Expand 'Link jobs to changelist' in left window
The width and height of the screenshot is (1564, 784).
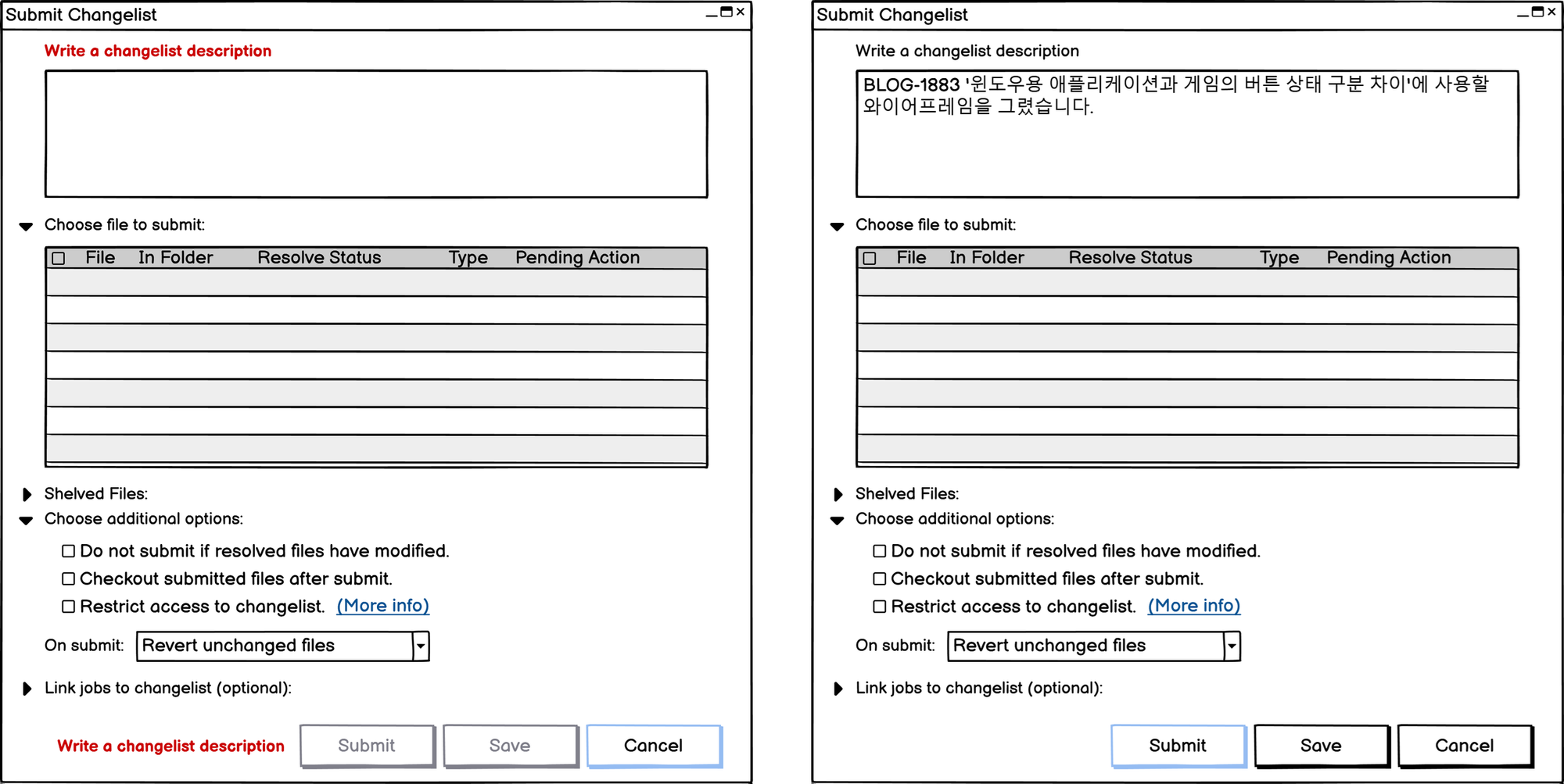click(27, 689)
